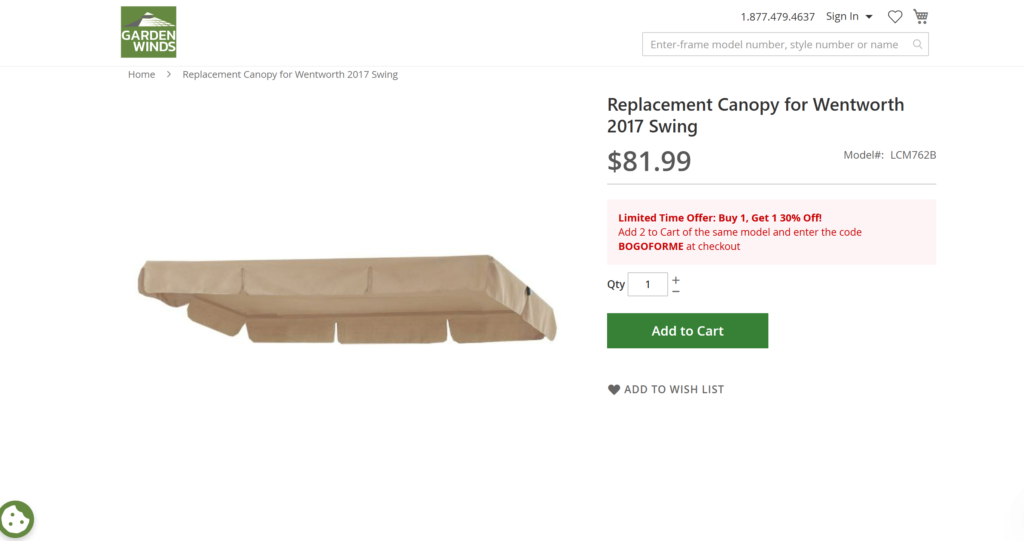Go to the Home breadcrumb

pos(141,75)
